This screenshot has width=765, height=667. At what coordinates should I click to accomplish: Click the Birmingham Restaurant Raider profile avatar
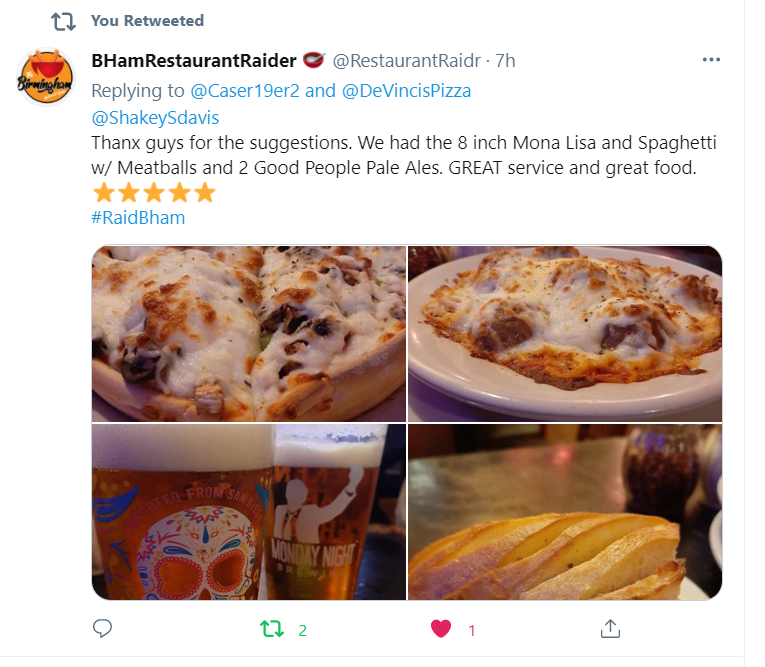(45, 77)
